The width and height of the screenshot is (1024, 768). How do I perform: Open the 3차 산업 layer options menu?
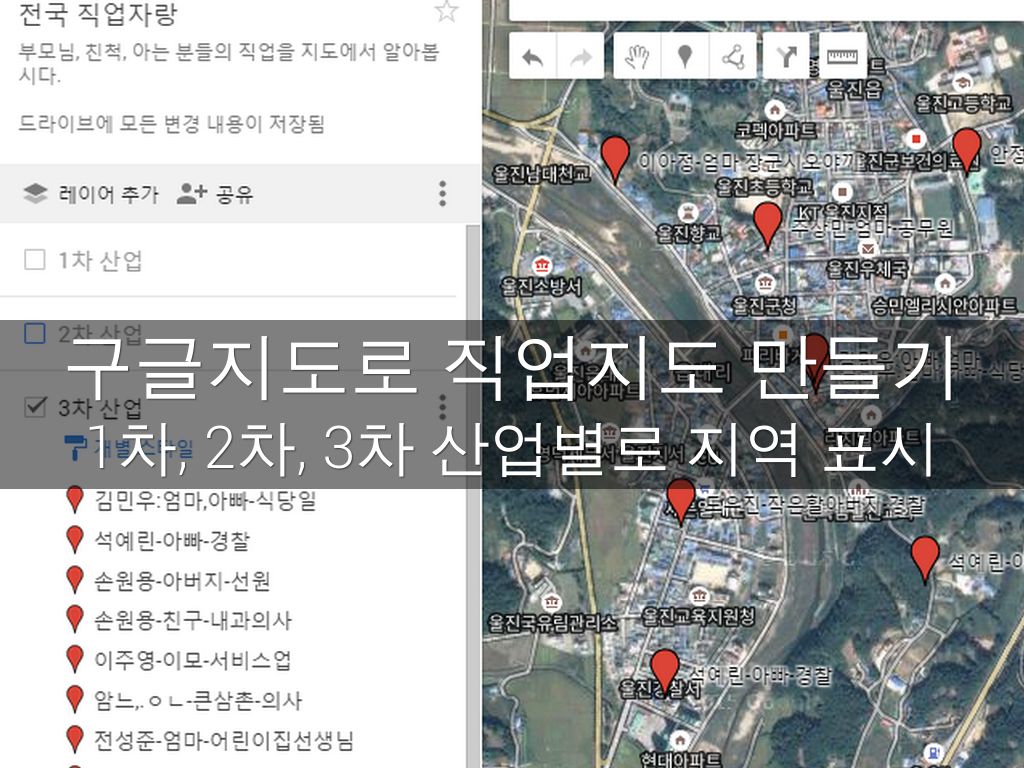click(442, 407)
